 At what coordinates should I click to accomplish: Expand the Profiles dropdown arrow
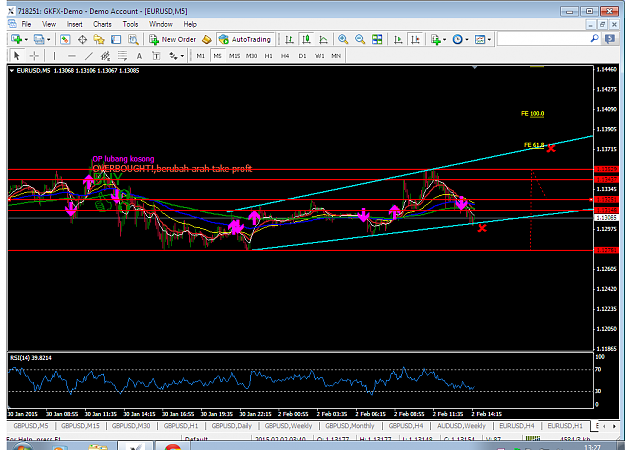(49, 39)
